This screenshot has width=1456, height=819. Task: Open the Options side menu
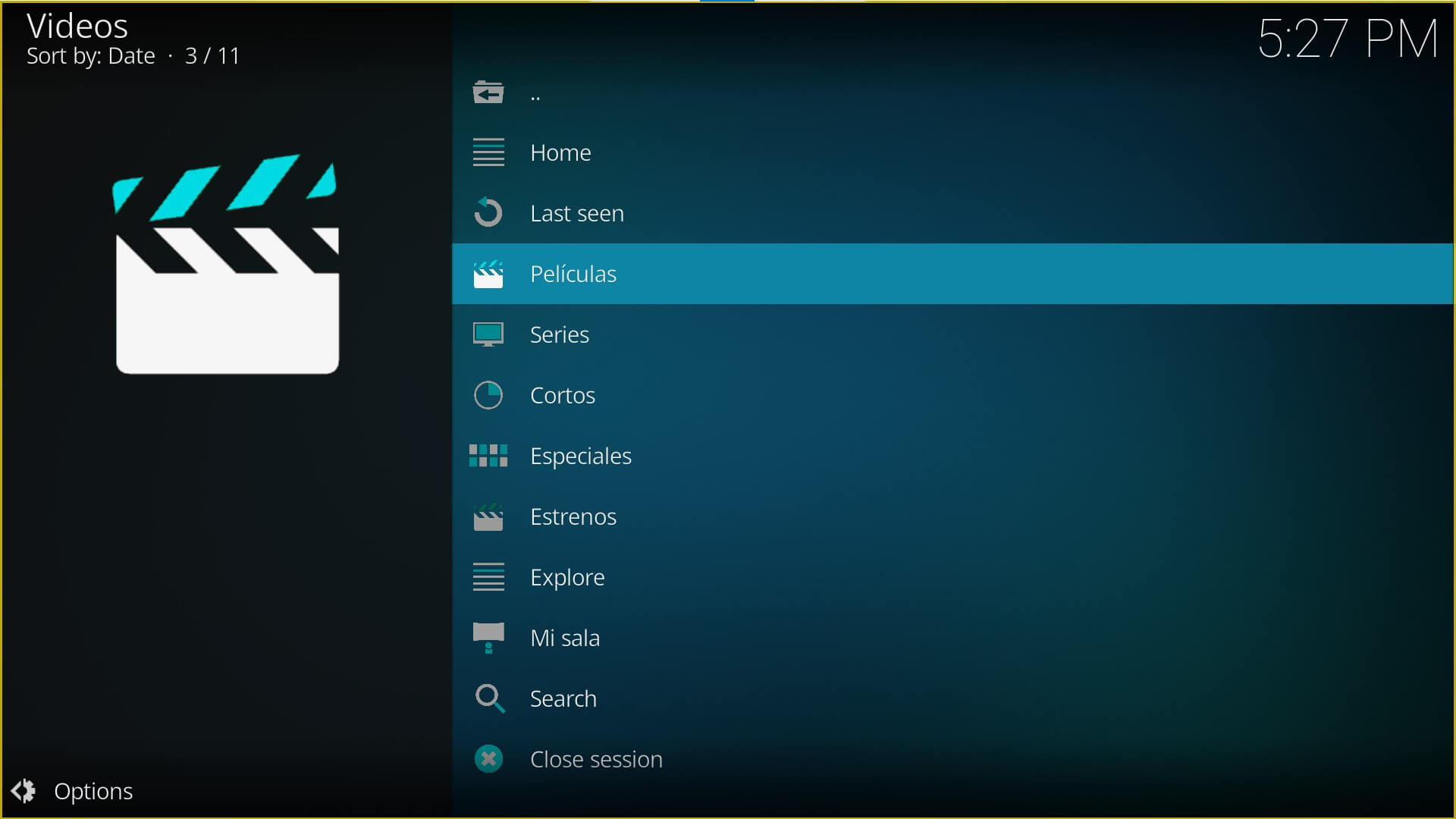point(93,791)
